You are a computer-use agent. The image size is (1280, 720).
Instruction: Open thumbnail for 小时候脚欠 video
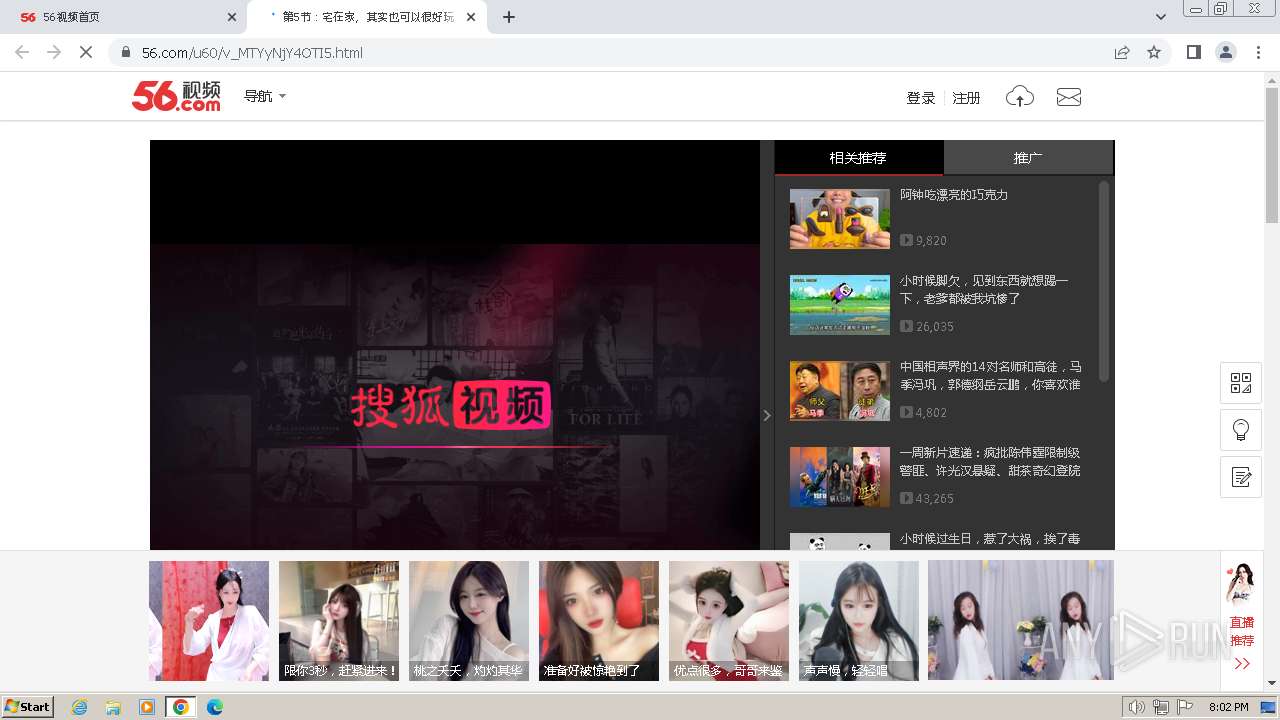point(840,305)
